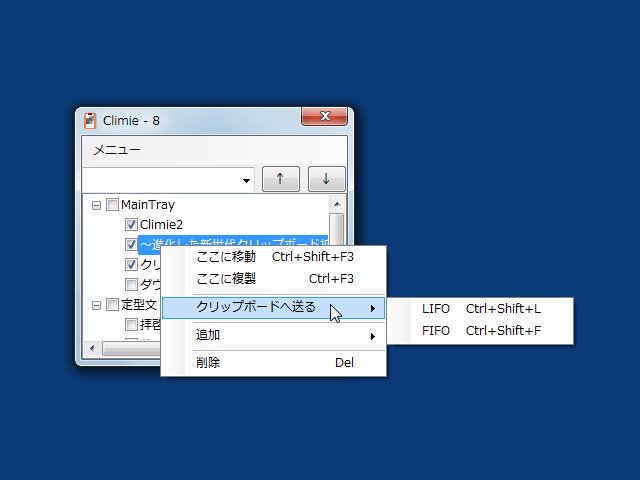Check the 拝啓 item checkbox
This screenshot has height=480, width=640.
(x=131, y=324)
